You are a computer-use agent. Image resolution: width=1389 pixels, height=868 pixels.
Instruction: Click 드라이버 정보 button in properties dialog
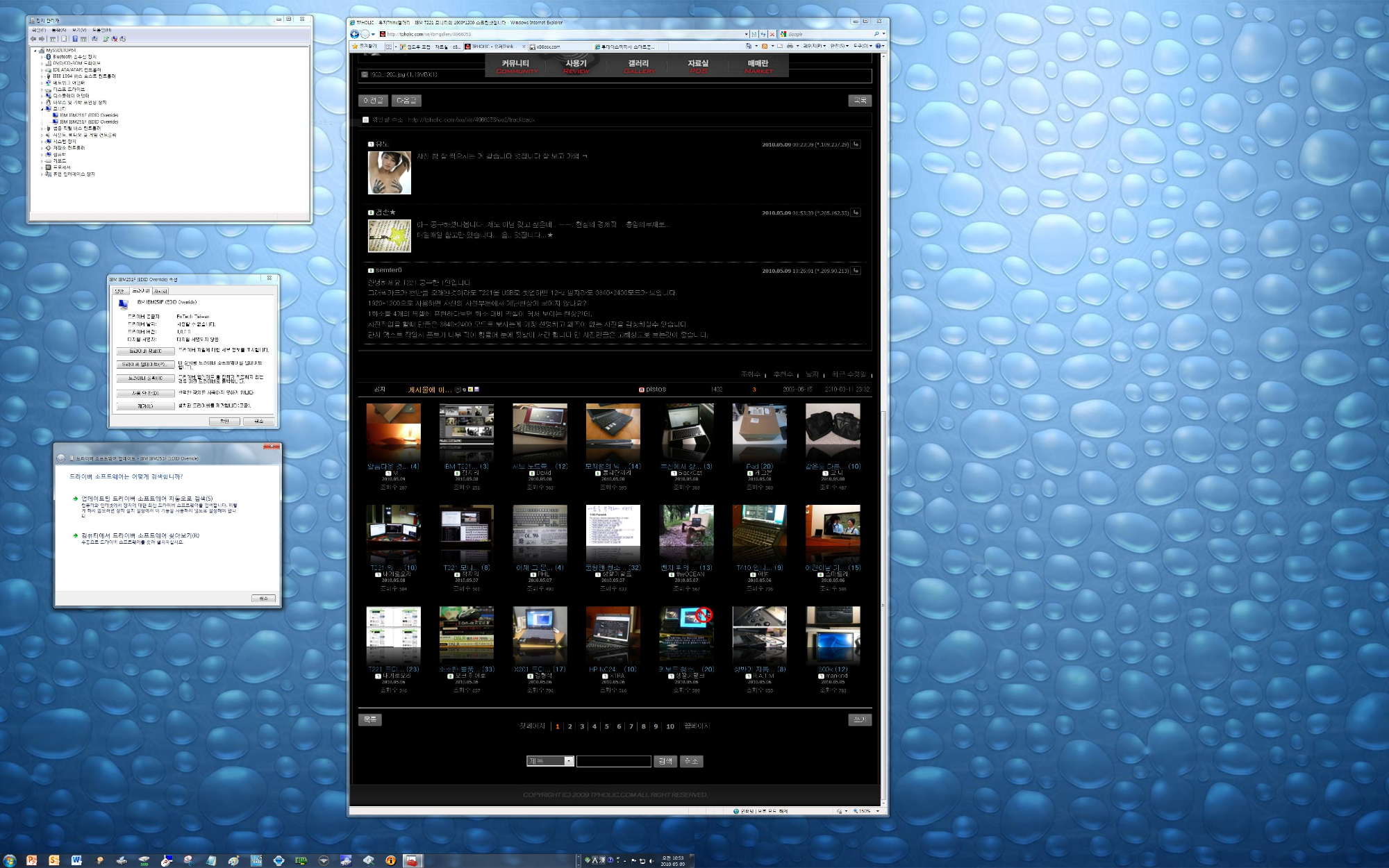[145, 351]
